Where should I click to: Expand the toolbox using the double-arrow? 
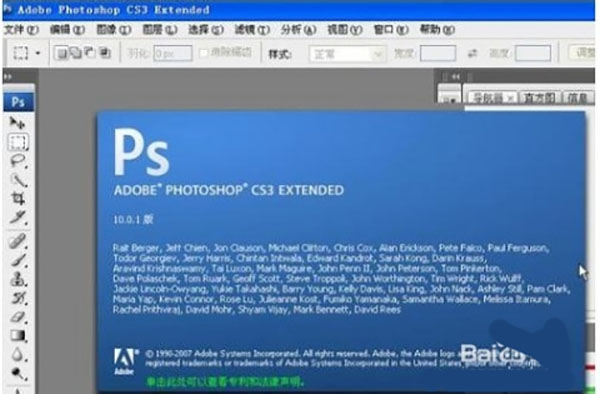coord(7,77)
